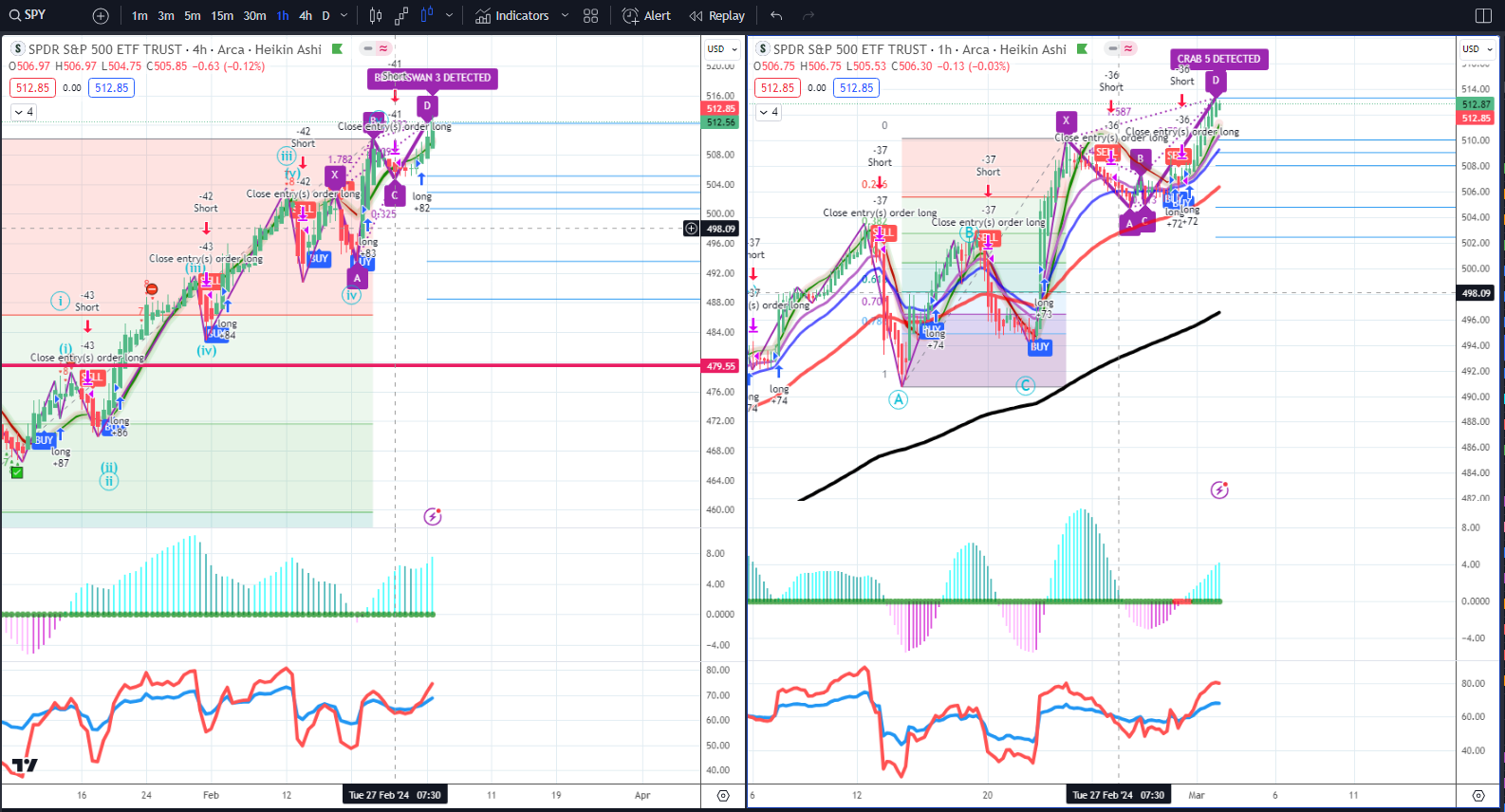Open time axis settings gear on 4h chart

tap(723, 796)
